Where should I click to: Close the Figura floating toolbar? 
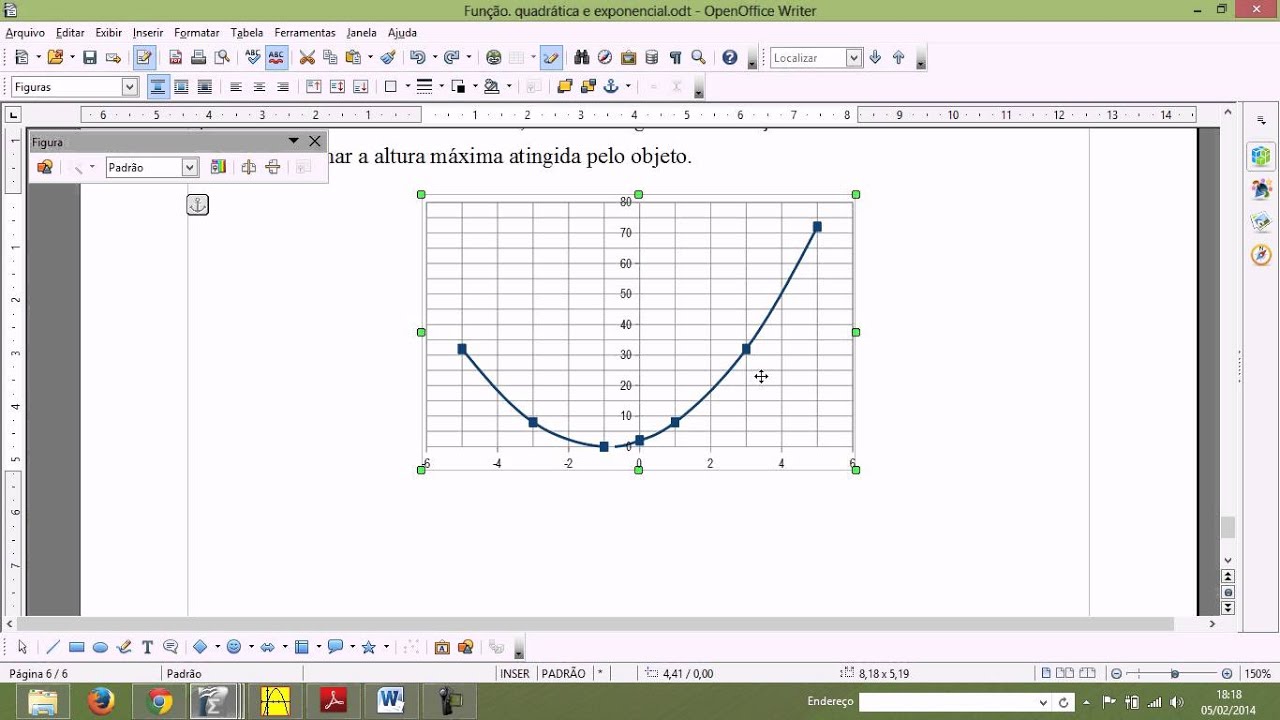[315, 142]
